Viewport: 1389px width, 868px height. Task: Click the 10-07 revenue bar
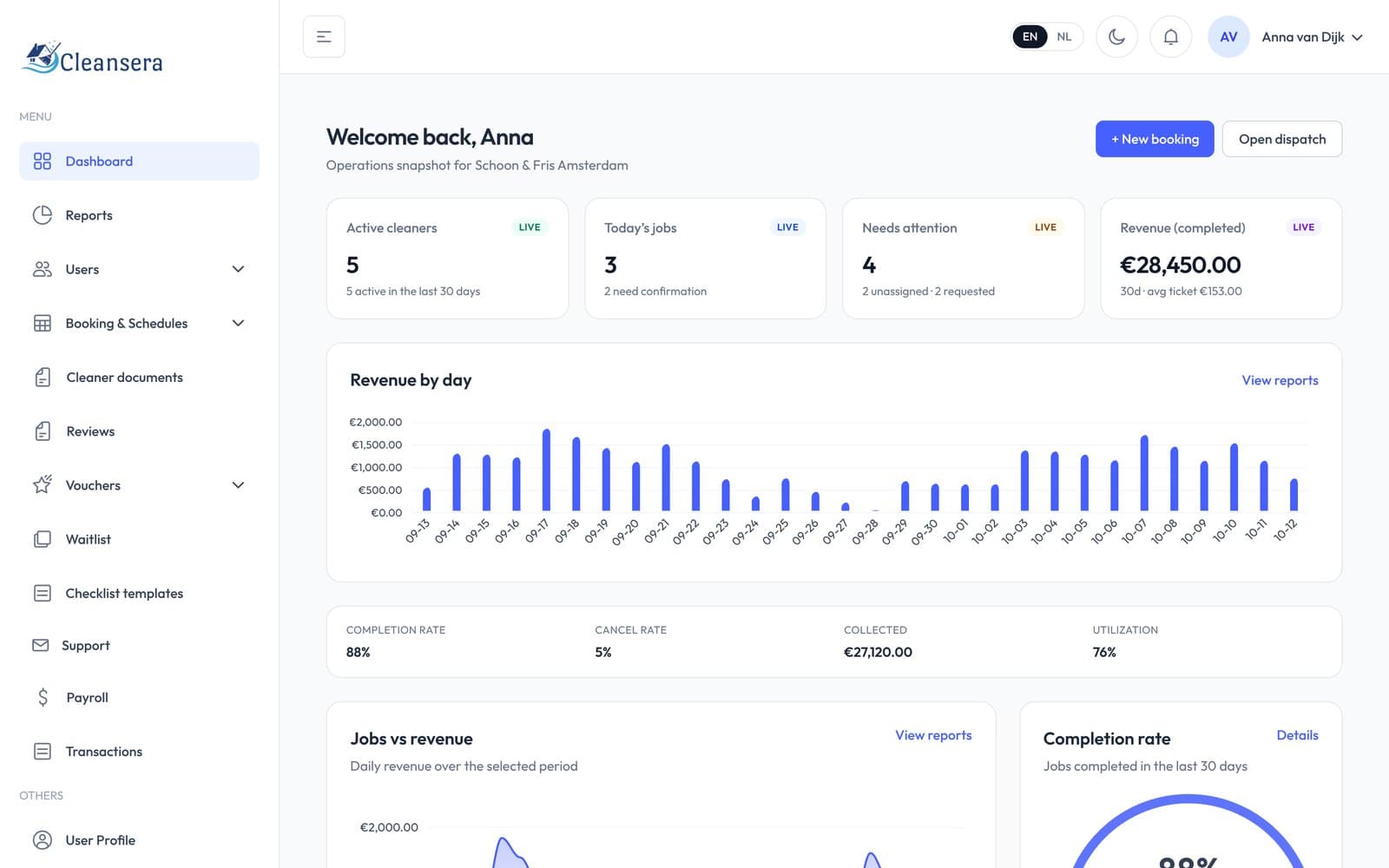tap(1144, 473)
